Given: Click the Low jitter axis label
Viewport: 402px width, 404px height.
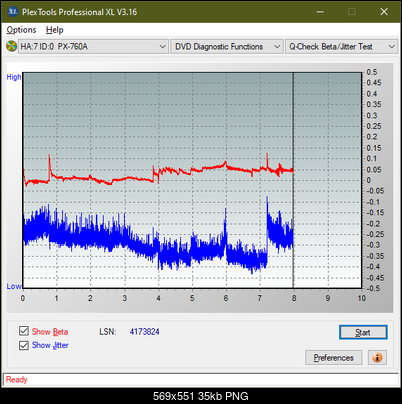Looking at the screenshot, I should click(14, 286).
